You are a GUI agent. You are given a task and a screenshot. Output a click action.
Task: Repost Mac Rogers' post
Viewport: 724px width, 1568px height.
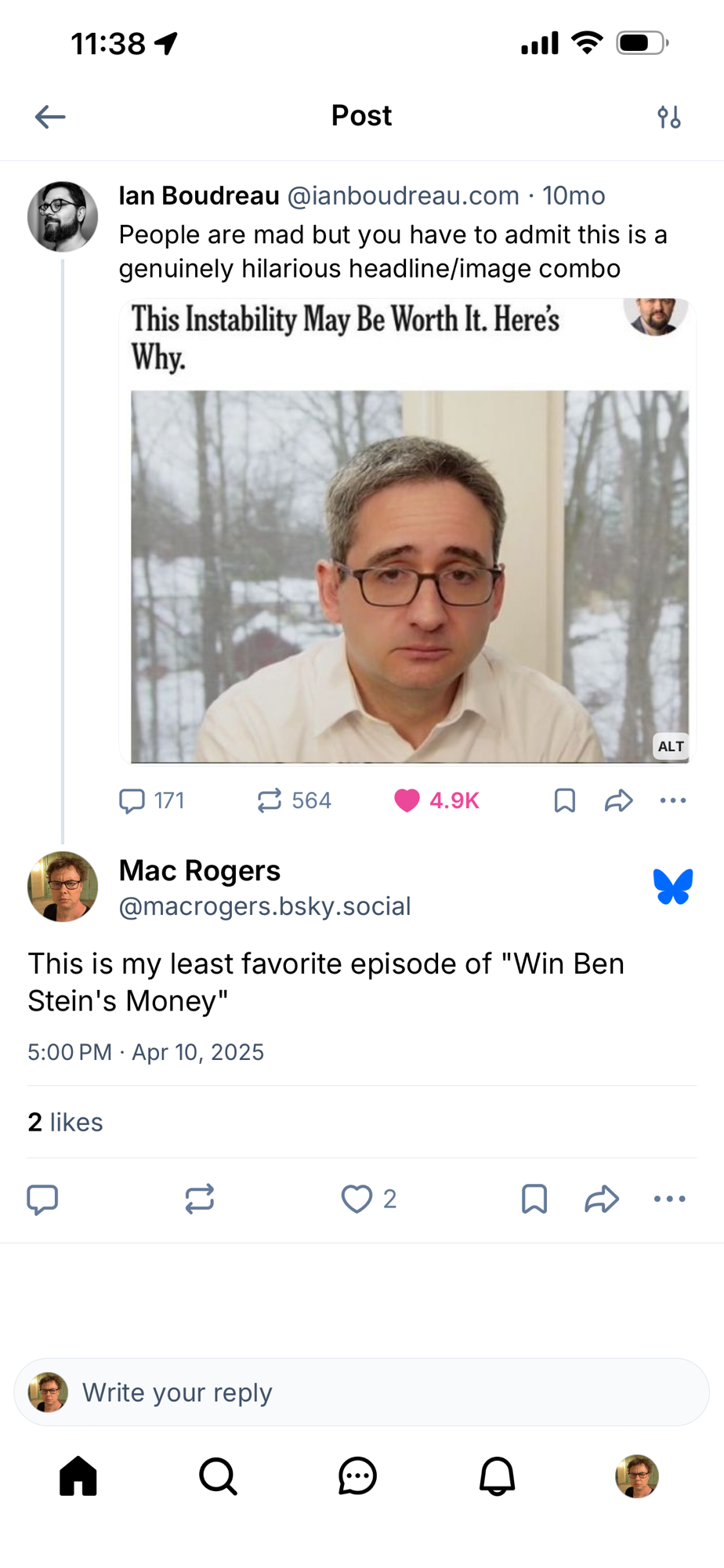[x=200, y=1199]
